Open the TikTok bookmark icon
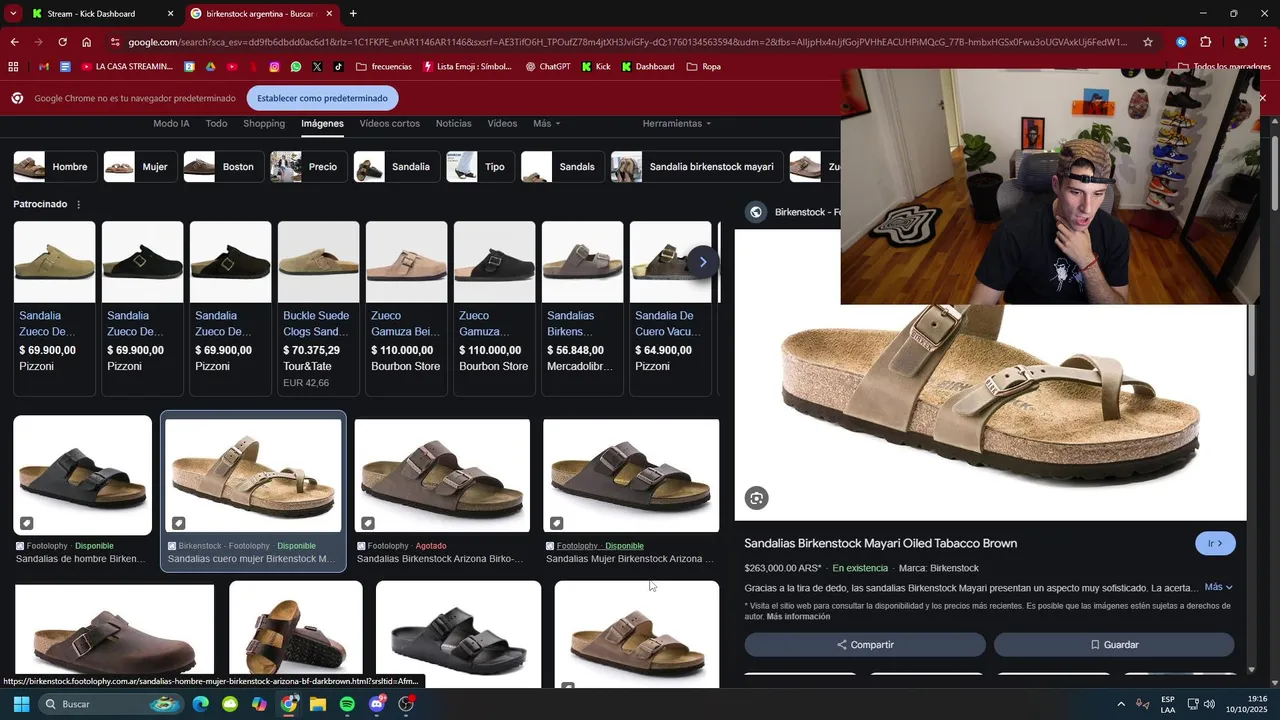This screenshot has width=1280, height=720. pos(338,67)
